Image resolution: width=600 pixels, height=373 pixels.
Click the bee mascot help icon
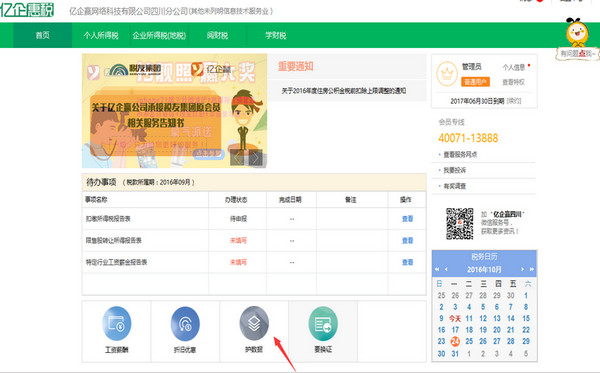[x=577, y=33]
